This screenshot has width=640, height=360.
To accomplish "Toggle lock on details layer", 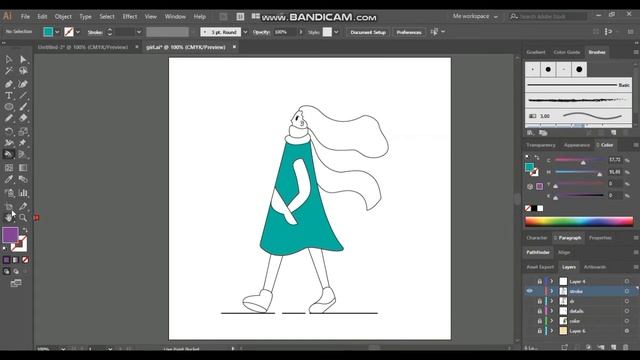I will pos(539,311).
